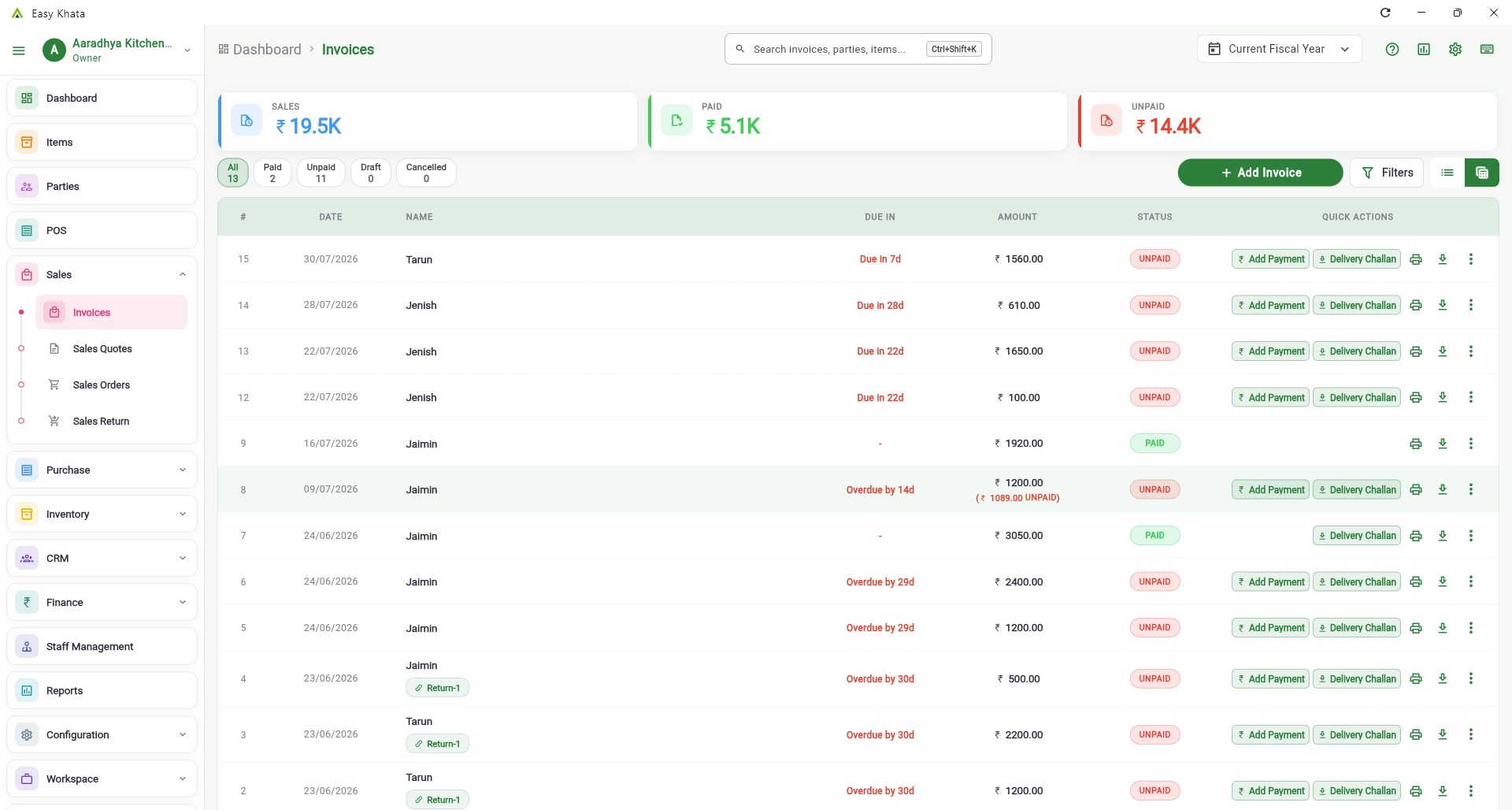
Task: Open the keyboard shortcuts icon
Action: click(1487, 49)
